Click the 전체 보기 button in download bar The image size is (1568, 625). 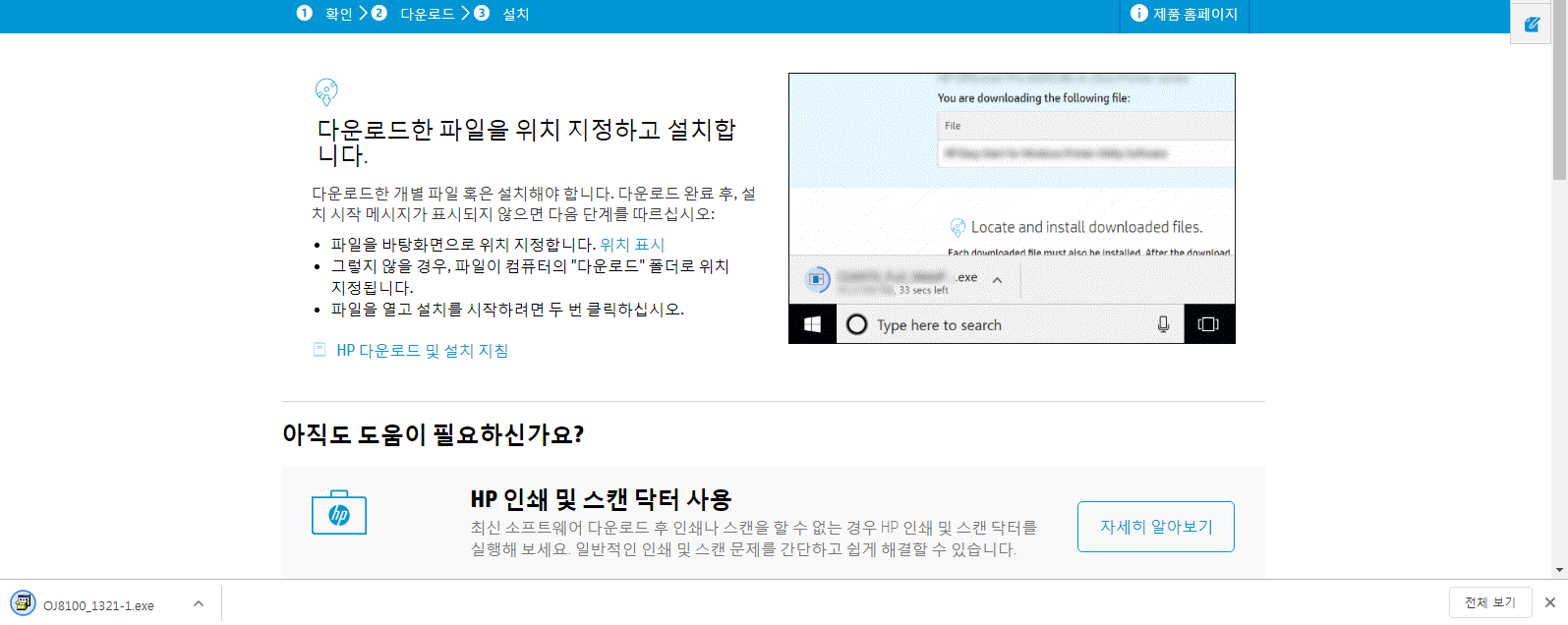pyautogui.click(x=1490, y=602)
